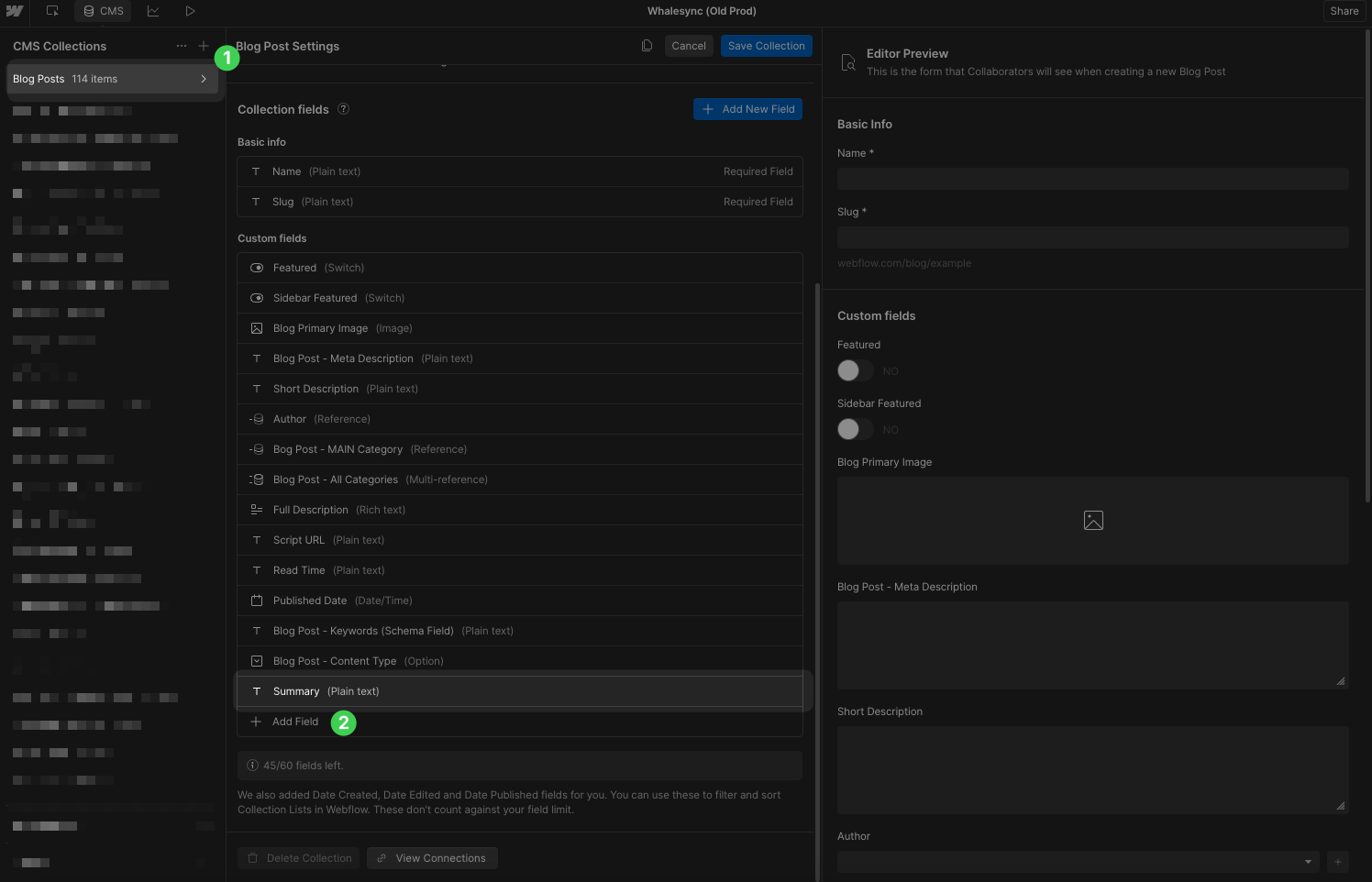Screen dimensions: 1372x882
Task: Click the Editor Preview document icon
Action: coord(848,62)
